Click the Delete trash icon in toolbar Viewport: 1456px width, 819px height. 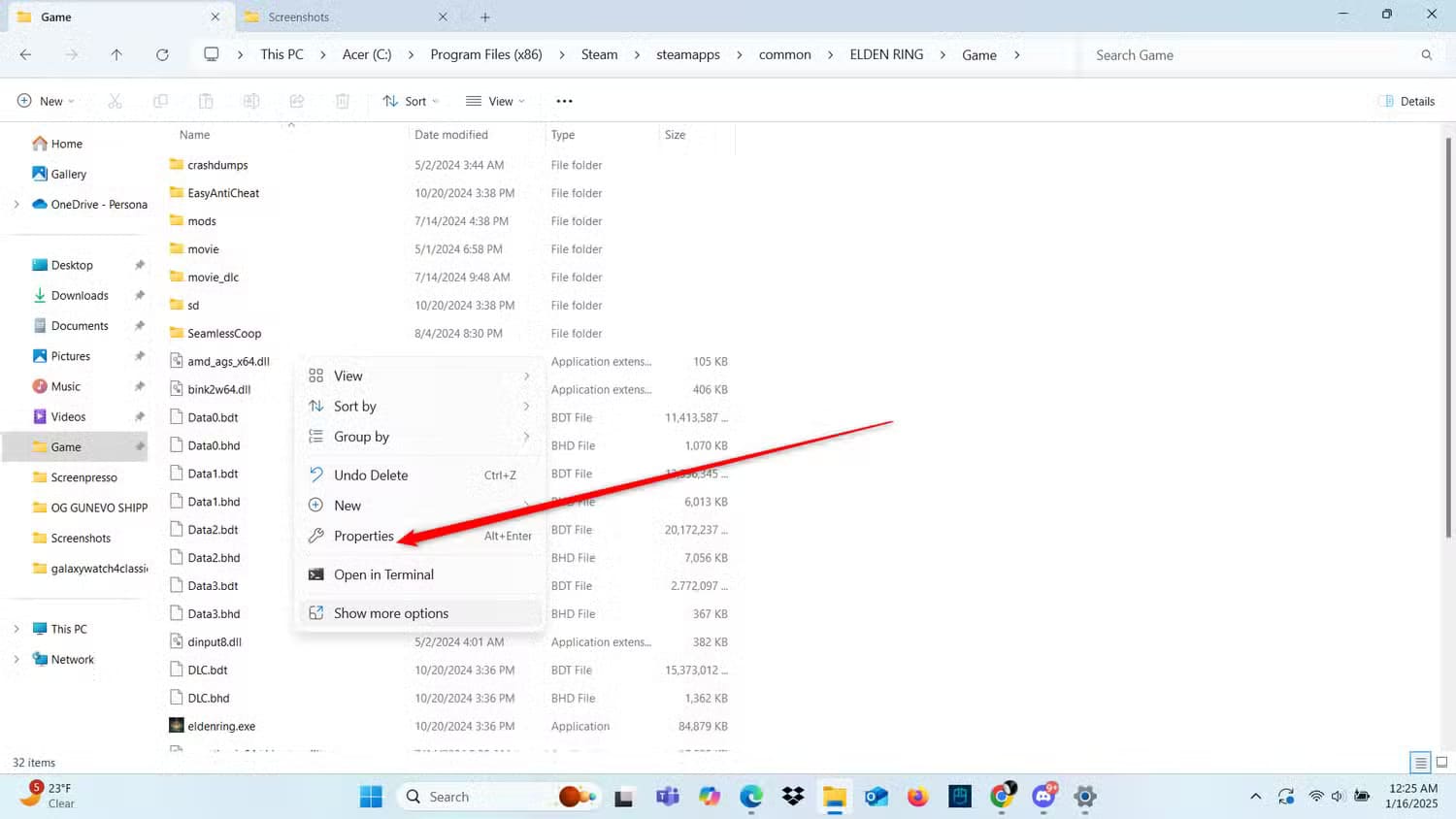tap(343, 101)
